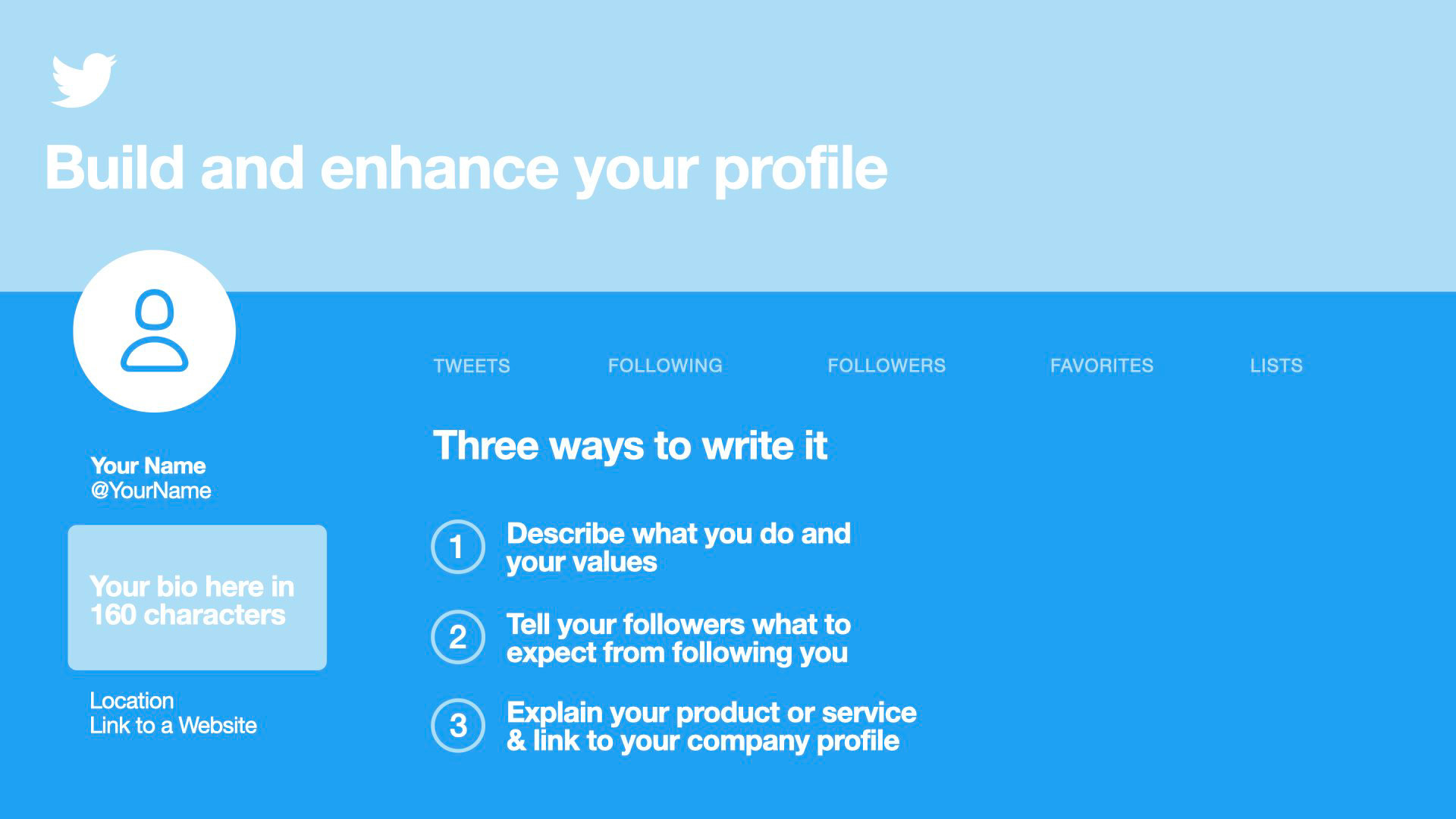Click the Twitter bird logo
The width and height of the screenshot is (1456, 819).
click(x=83, y=80)
